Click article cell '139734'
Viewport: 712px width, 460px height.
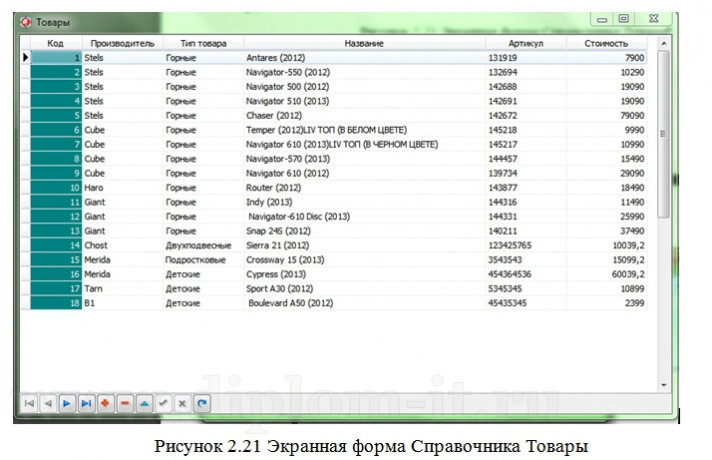point(526,173)
